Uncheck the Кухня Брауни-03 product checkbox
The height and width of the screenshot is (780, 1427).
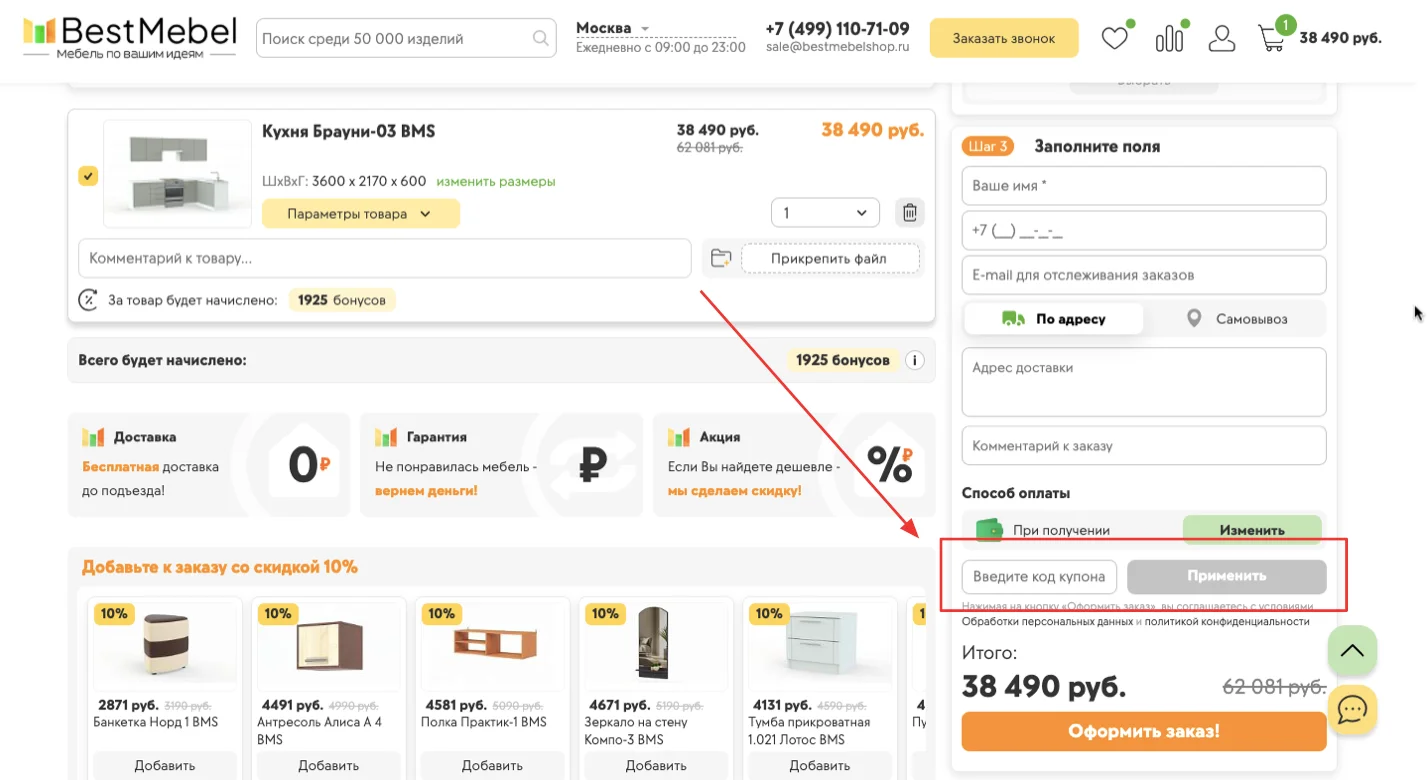(x=87, y=175)
